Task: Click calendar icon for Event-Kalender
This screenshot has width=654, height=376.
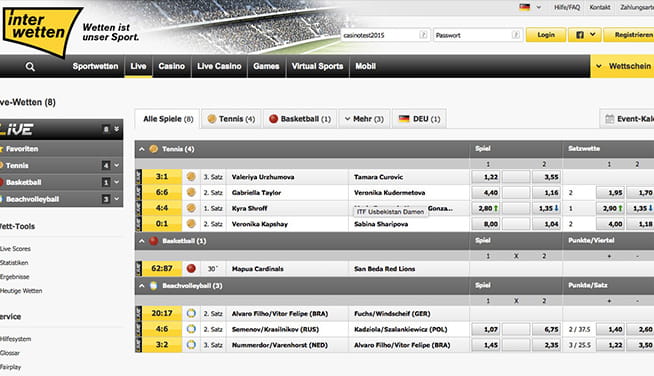Action: 609,119
